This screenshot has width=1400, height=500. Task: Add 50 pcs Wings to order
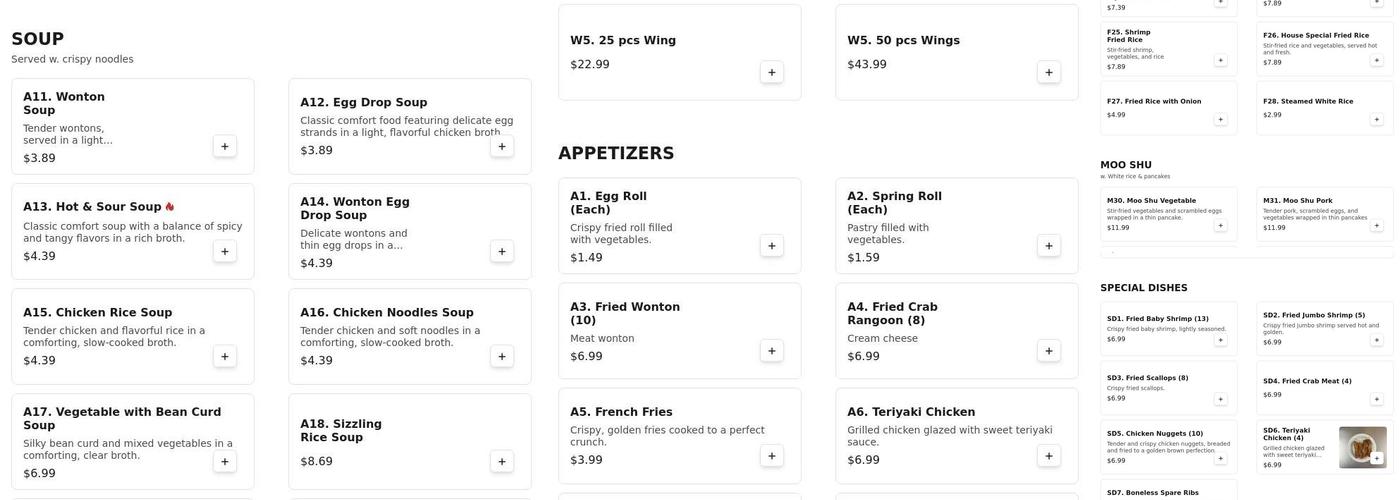1049,72
